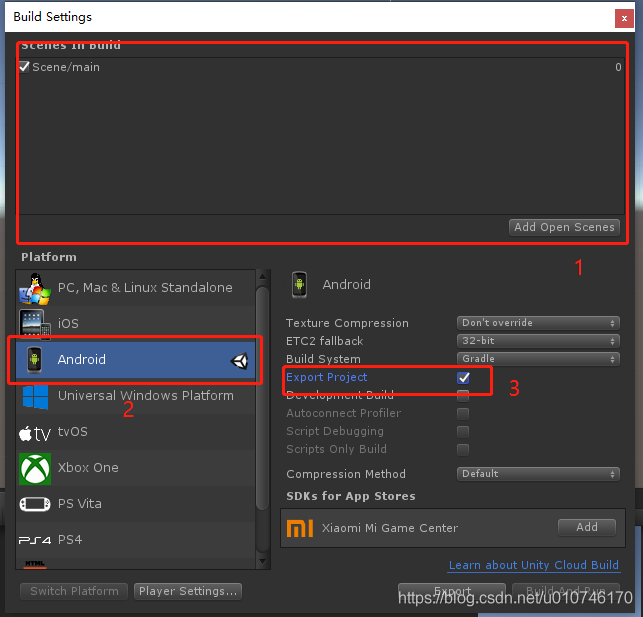The height and width of the screenshot is (617, 643).
Task: Click the Scene/main entry text
Action: (x=66, y=67)
